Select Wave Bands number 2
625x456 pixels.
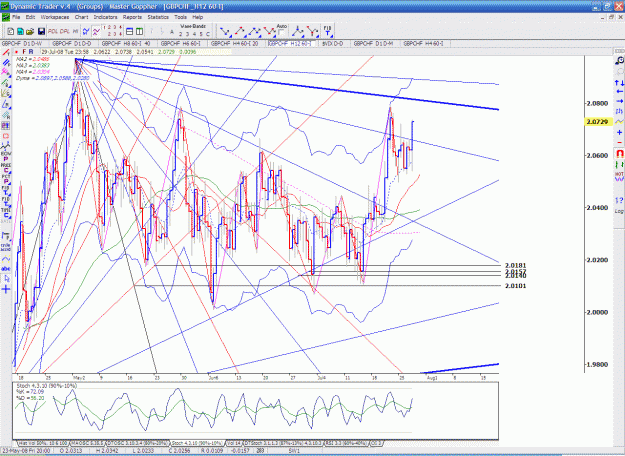tap(181, 34)
